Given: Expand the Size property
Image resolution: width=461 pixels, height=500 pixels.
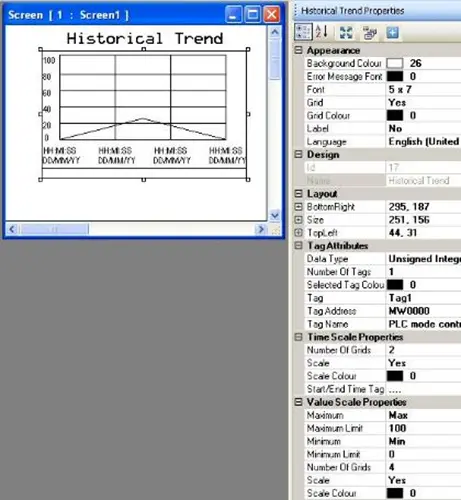Looking at the screenshot, I should click(299, 220).
